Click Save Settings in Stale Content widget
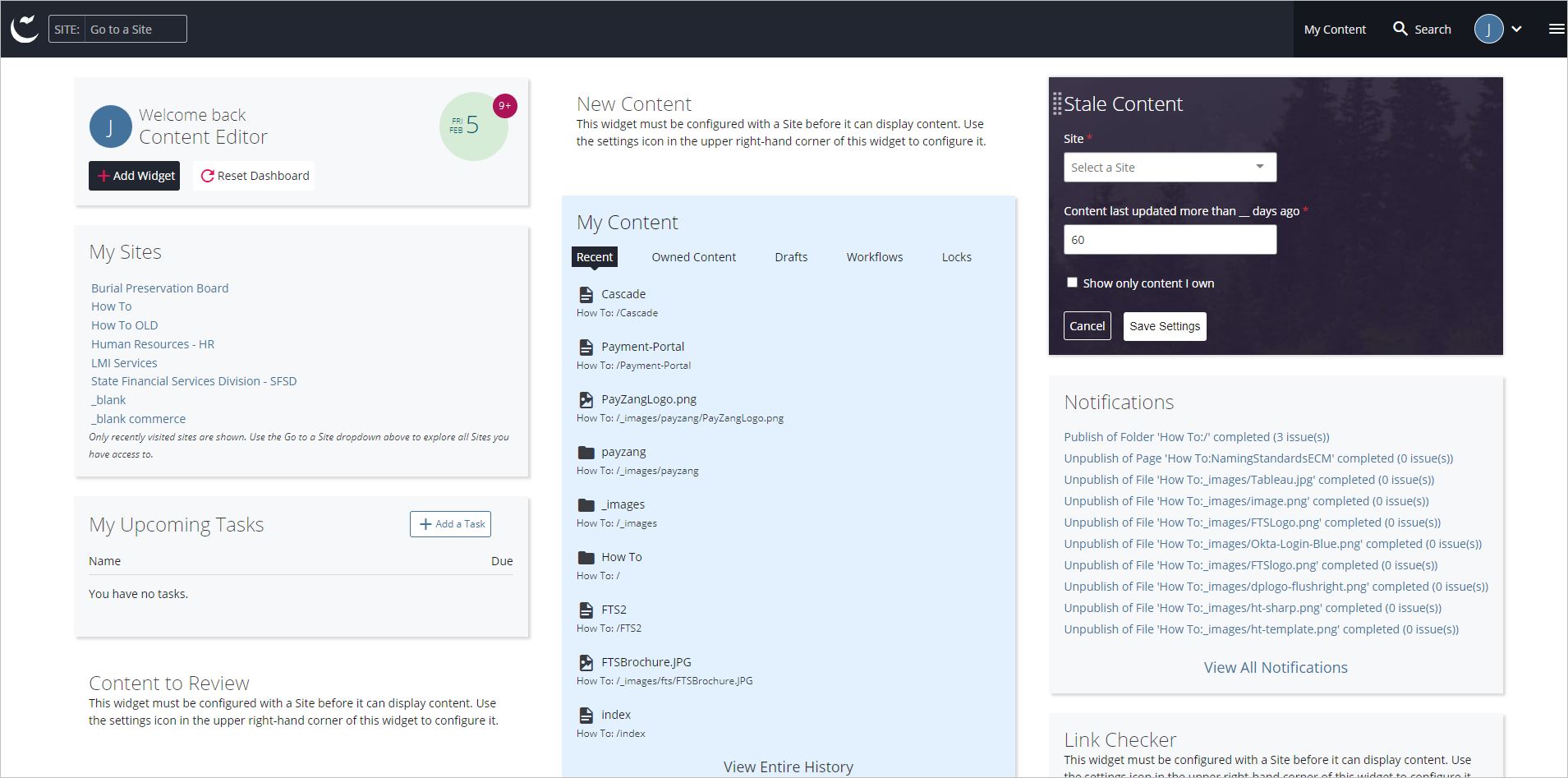The image size is (1568, 778). click(1164, 325)
